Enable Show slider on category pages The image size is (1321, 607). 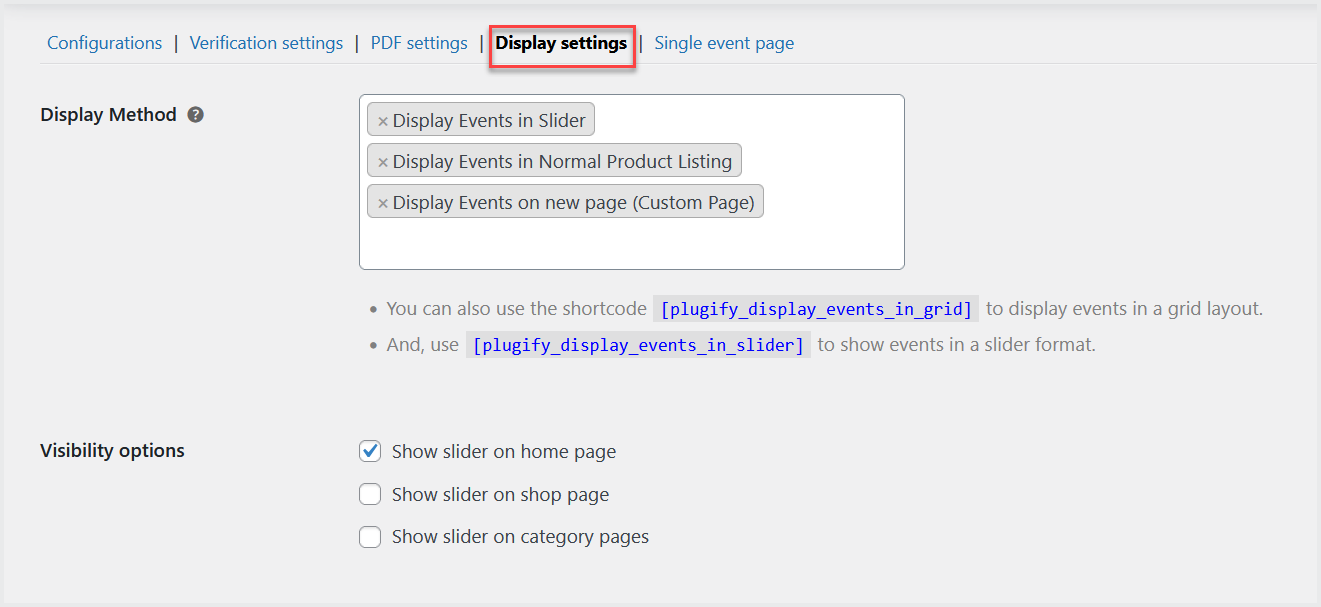click(x=370, y=537)
